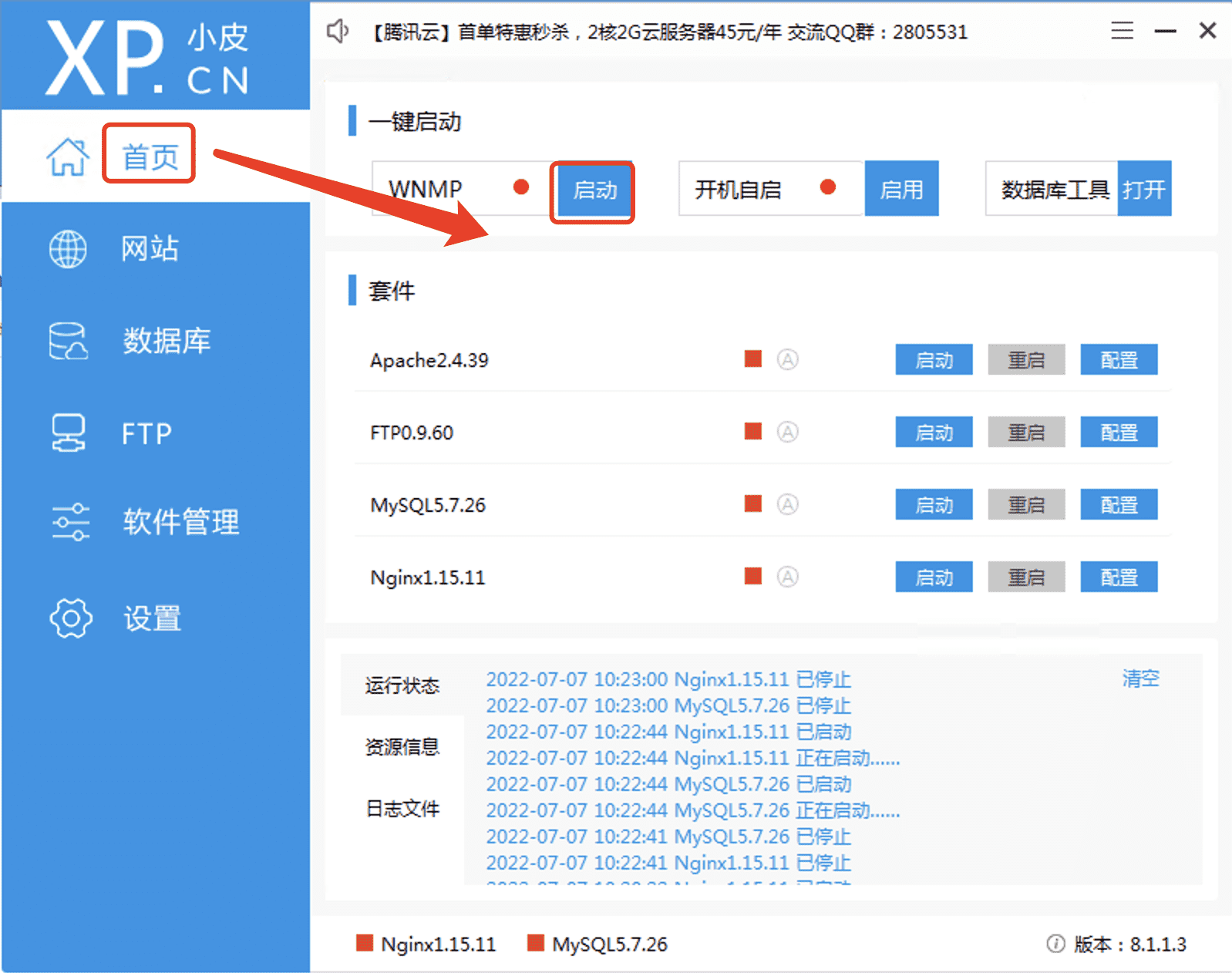
Task: Restart Apache2.4.39
Action: (x=1026, y=360)
